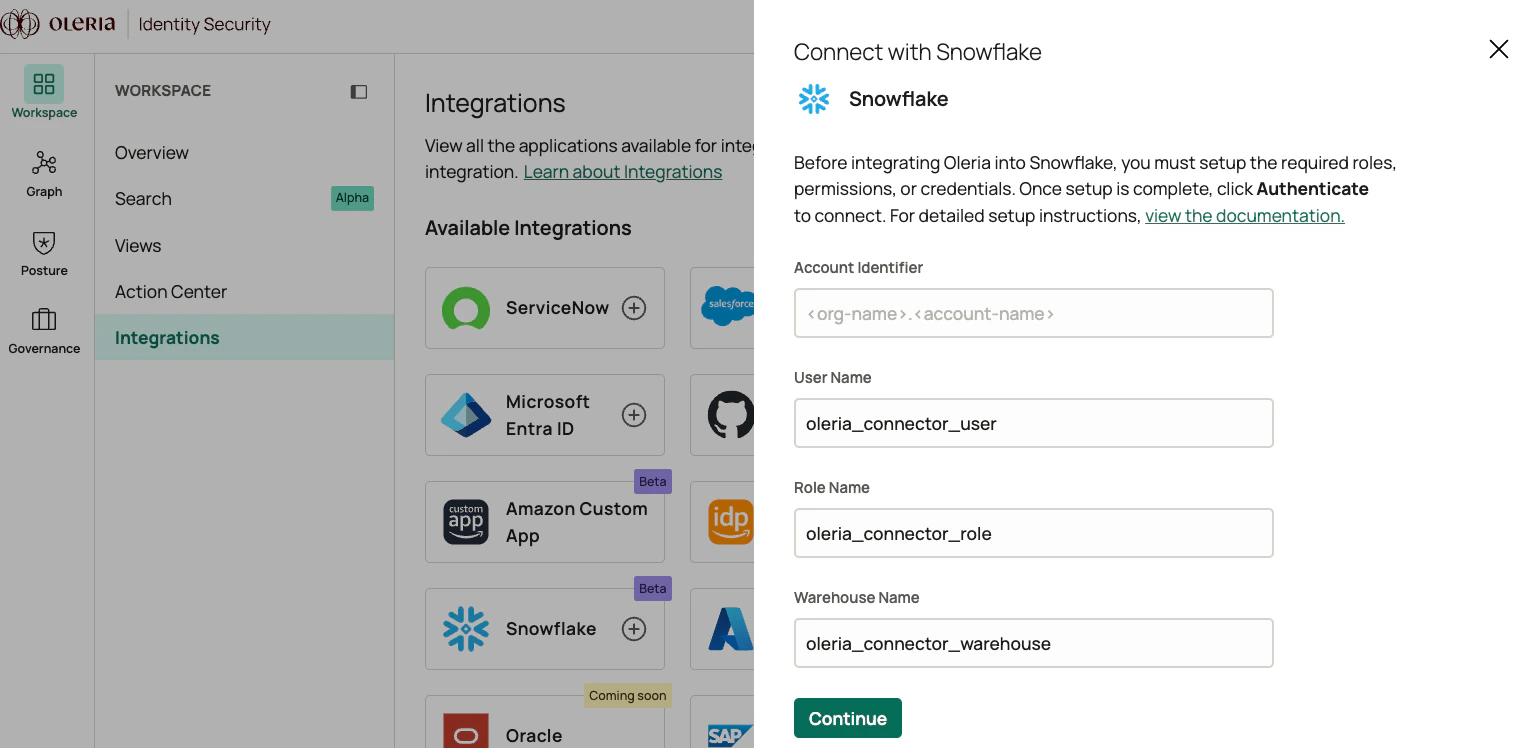Click the GitHub logo icon
The width and height of the screenshot is (1520, 748).
coord(731,414)
